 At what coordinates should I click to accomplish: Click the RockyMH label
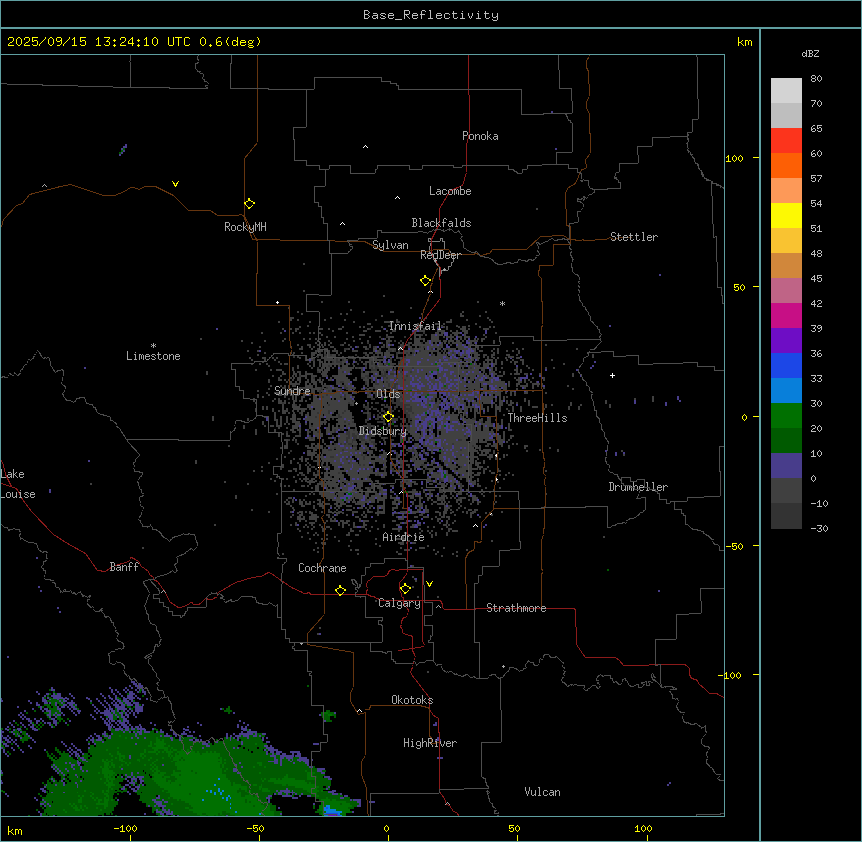(245, 227)
